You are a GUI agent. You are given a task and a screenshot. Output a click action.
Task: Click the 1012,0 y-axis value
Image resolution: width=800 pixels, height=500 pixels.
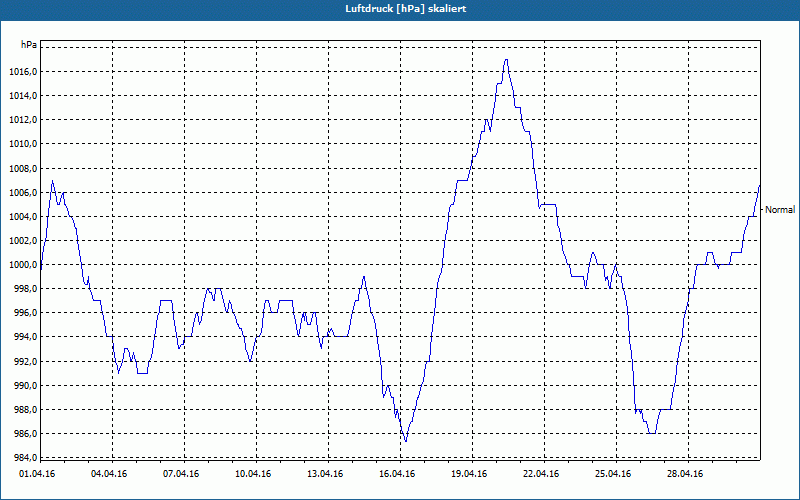click(x=23, y=120)
